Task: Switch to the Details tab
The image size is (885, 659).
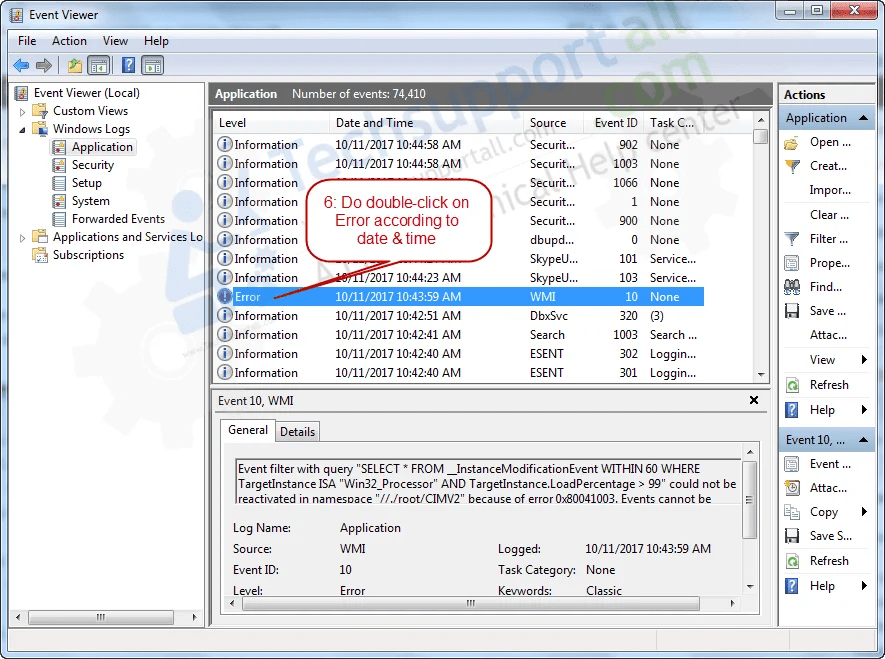Action: (x=297, y=432)
